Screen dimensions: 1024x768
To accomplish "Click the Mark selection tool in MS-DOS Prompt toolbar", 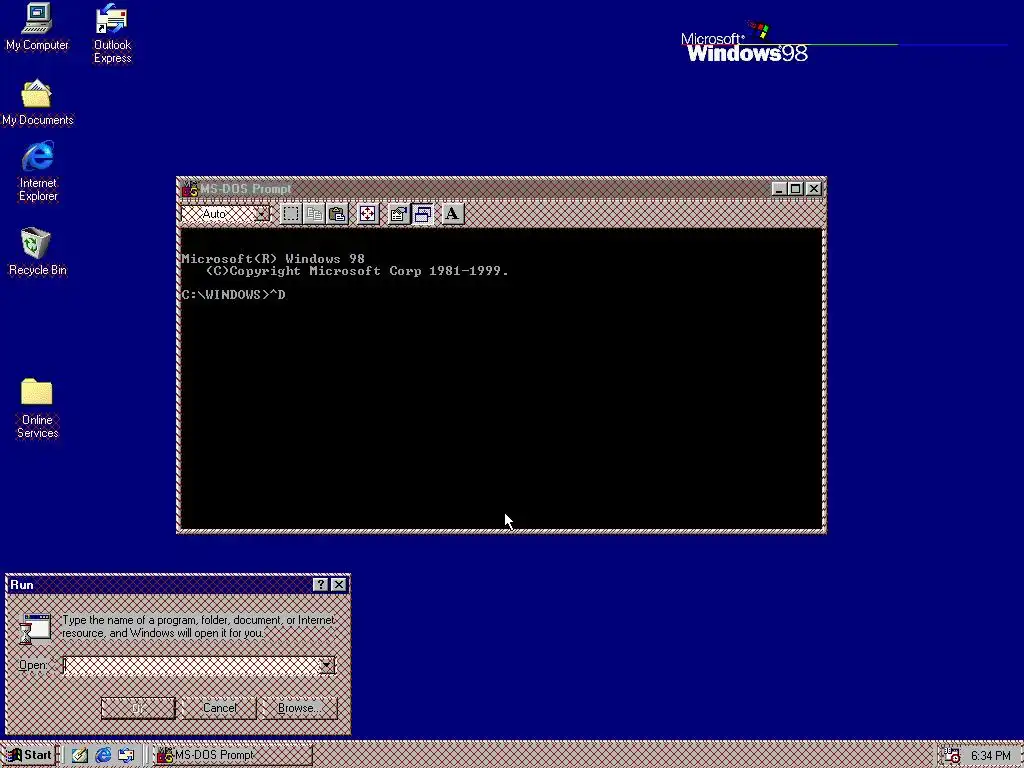I will point(291,214).
